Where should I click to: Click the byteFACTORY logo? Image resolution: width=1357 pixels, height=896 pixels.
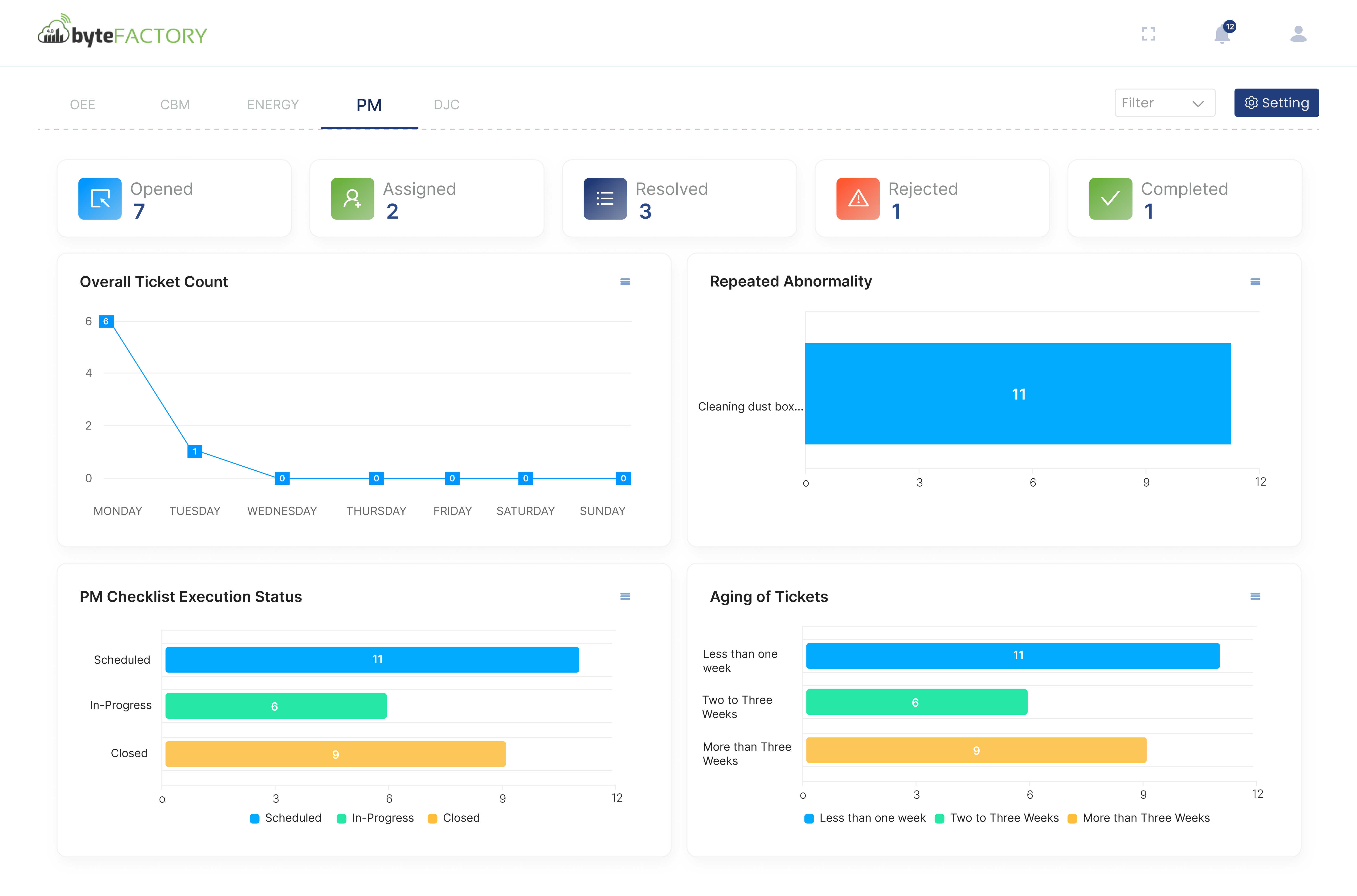pos(122,31)
